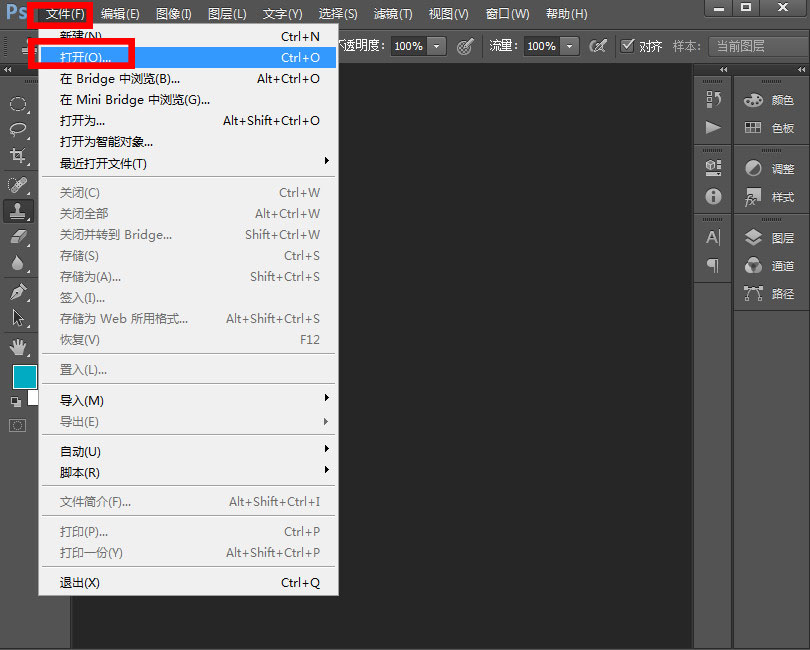The height and width of the screenshot is (650, 810).
Task: Select the Lasso tool
Action: click(x=18, y=129)
